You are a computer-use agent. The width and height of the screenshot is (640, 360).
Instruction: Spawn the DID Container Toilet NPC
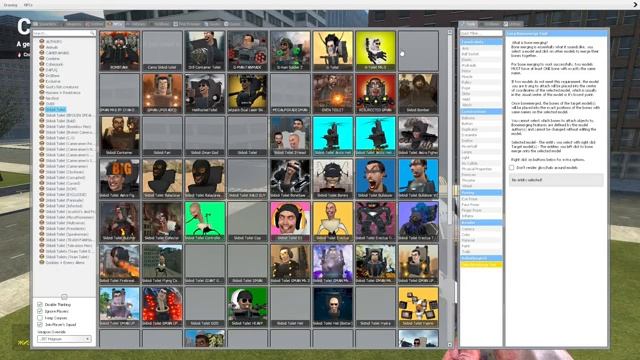pyautogui.click(x=205, y=50)
